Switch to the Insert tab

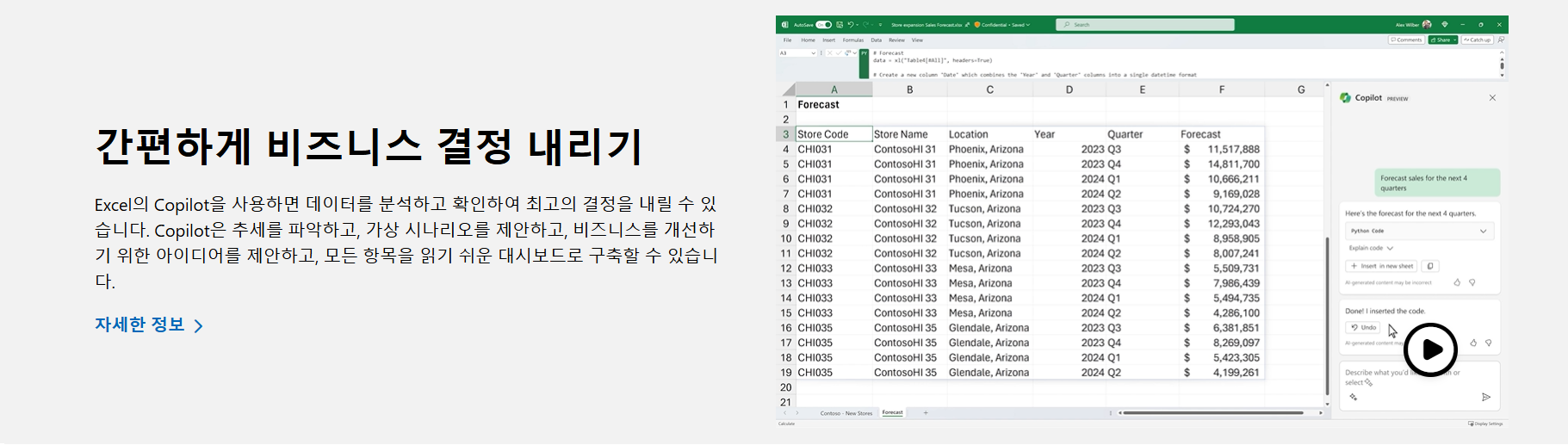click(828, 40)
